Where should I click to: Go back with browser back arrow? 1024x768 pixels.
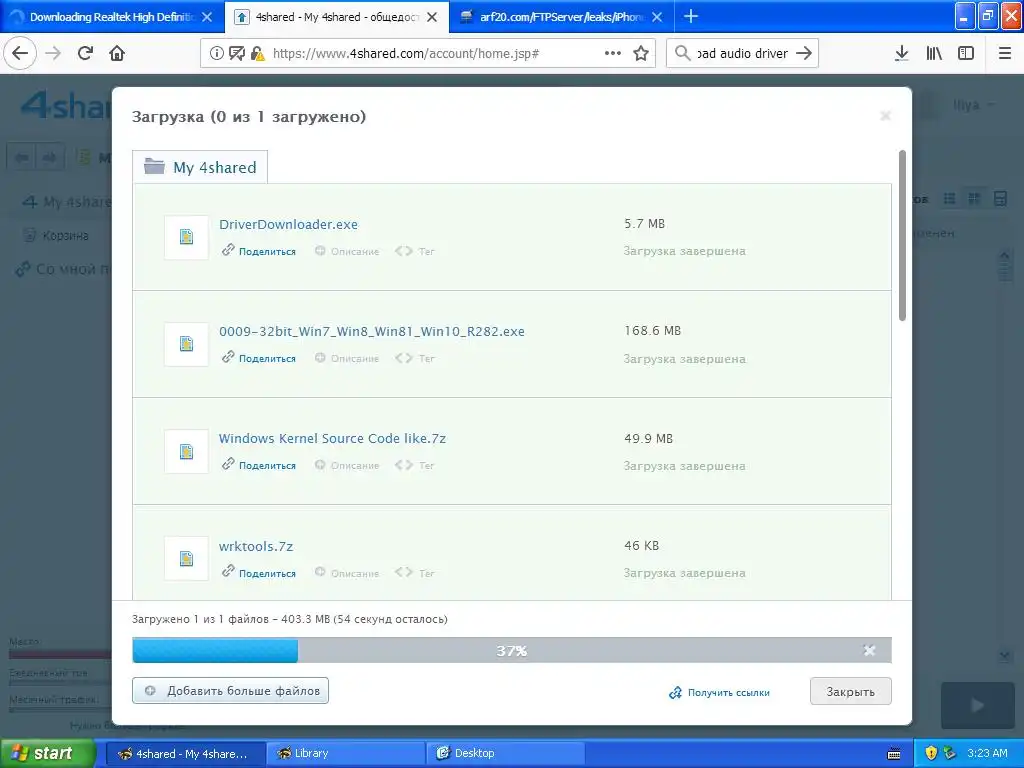20,53
